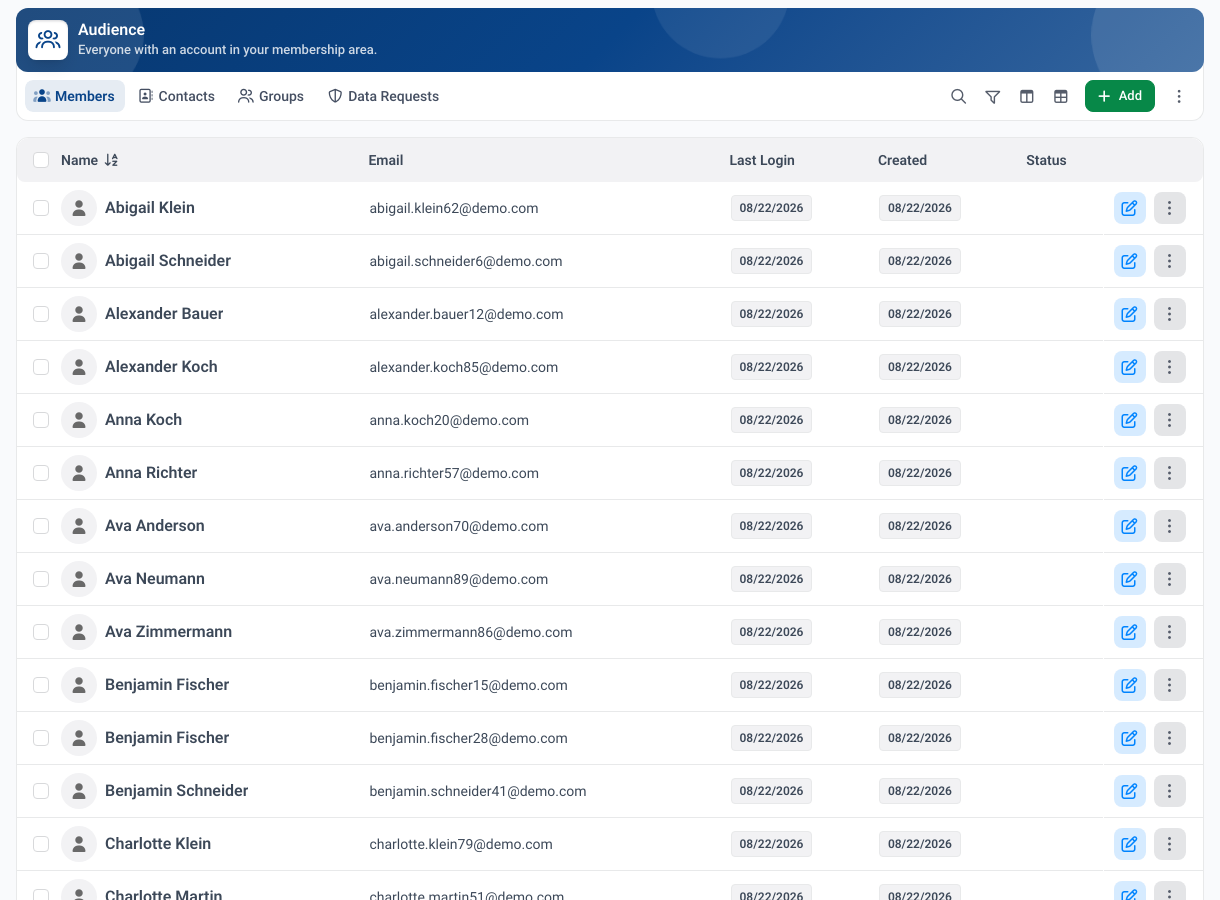The image size is (1220, 900).
Task: Open more actions for Alexander Koch
Action: coord(1170,367)
